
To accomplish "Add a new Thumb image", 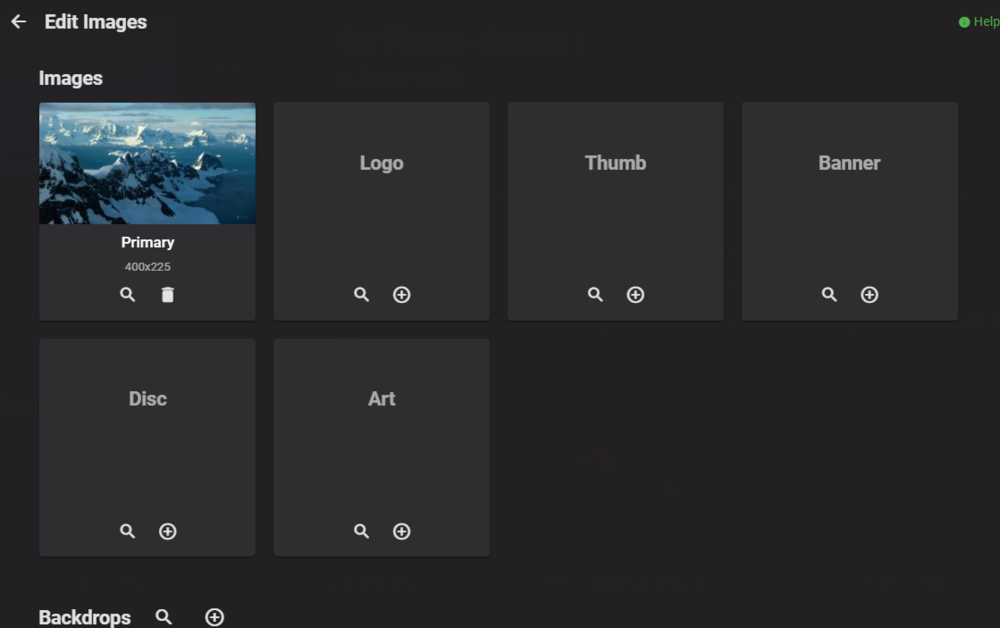I will coord(635,294).
